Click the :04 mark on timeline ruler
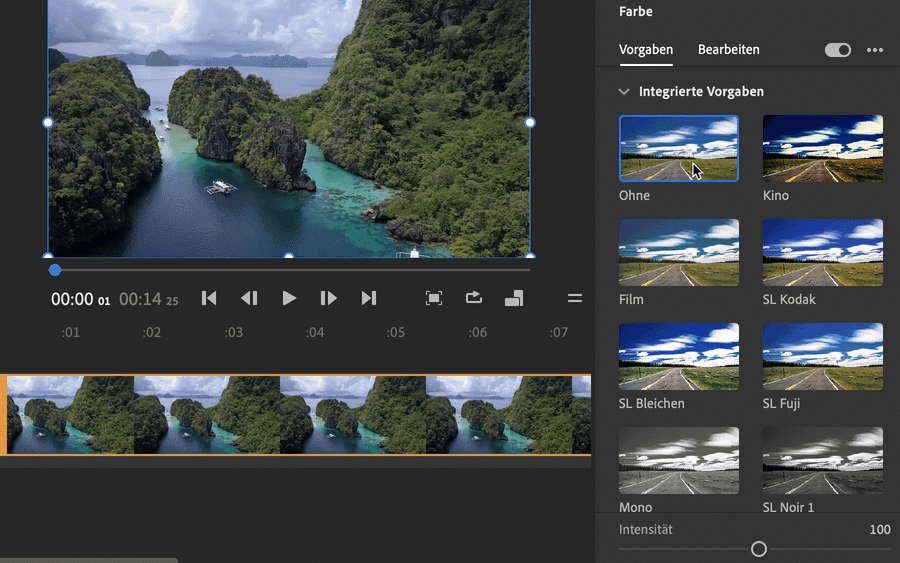The image size is (900, 563). pos(315,332)
